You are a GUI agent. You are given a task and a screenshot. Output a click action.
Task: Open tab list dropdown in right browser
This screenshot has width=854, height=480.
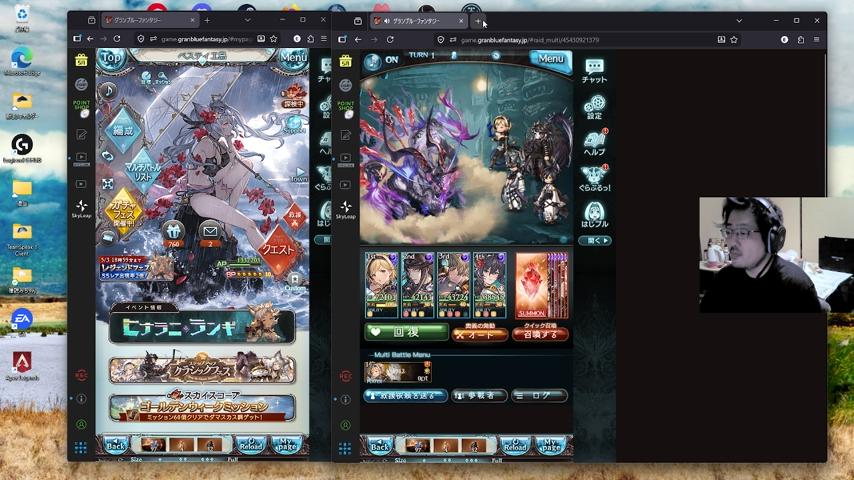click(x=739, y=21)
